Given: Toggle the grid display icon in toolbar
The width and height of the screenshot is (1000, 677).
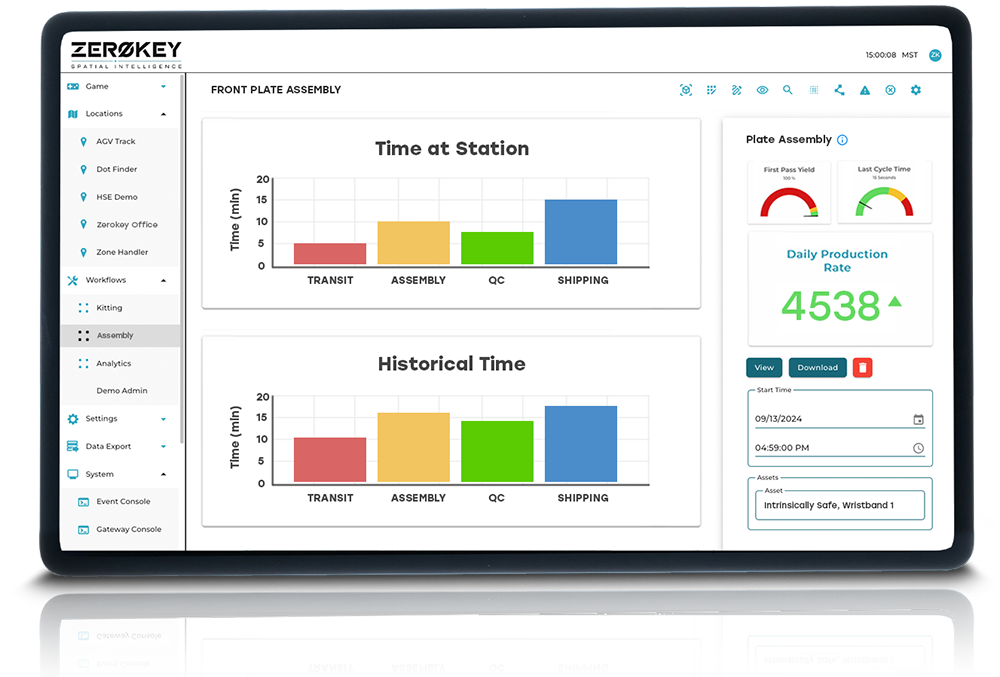Looking at the screenshot, I should (x=813, y=90).
